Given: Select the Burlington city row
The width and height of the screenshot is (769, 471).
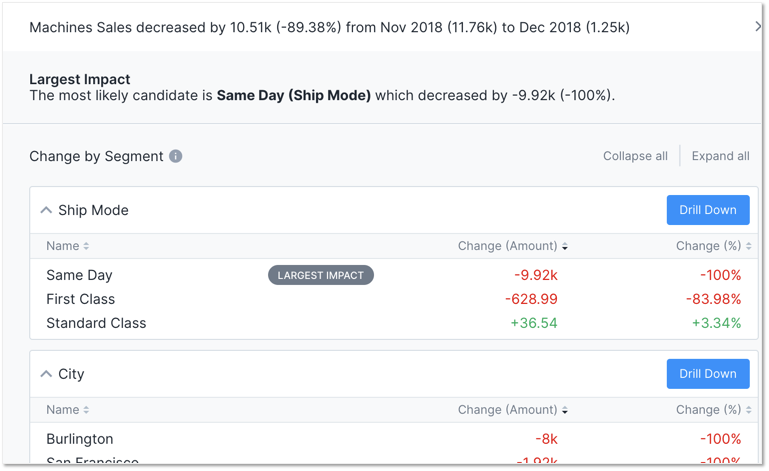Looking at the screenshot, I should click(x=394, y=439).
